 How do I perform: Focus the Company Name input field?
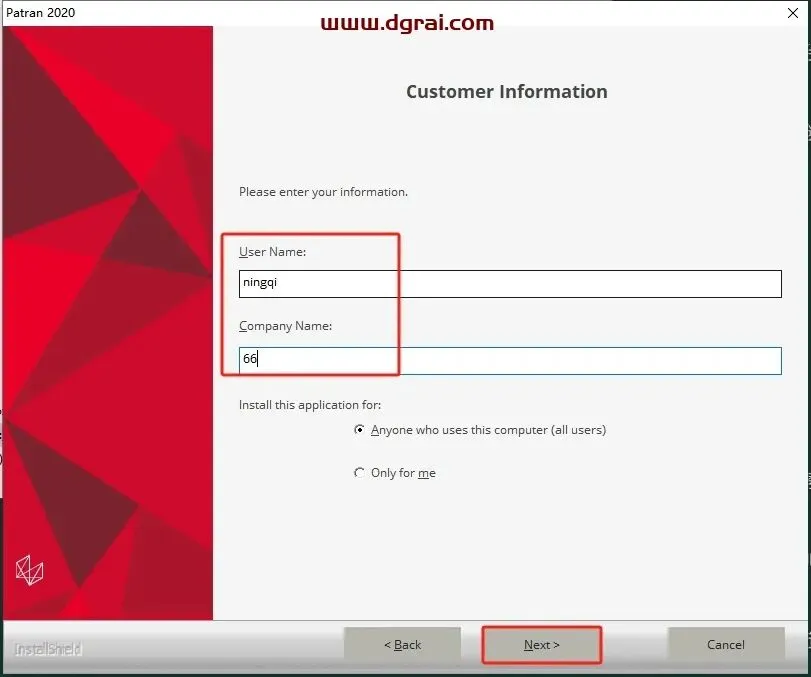coord(510,360)
